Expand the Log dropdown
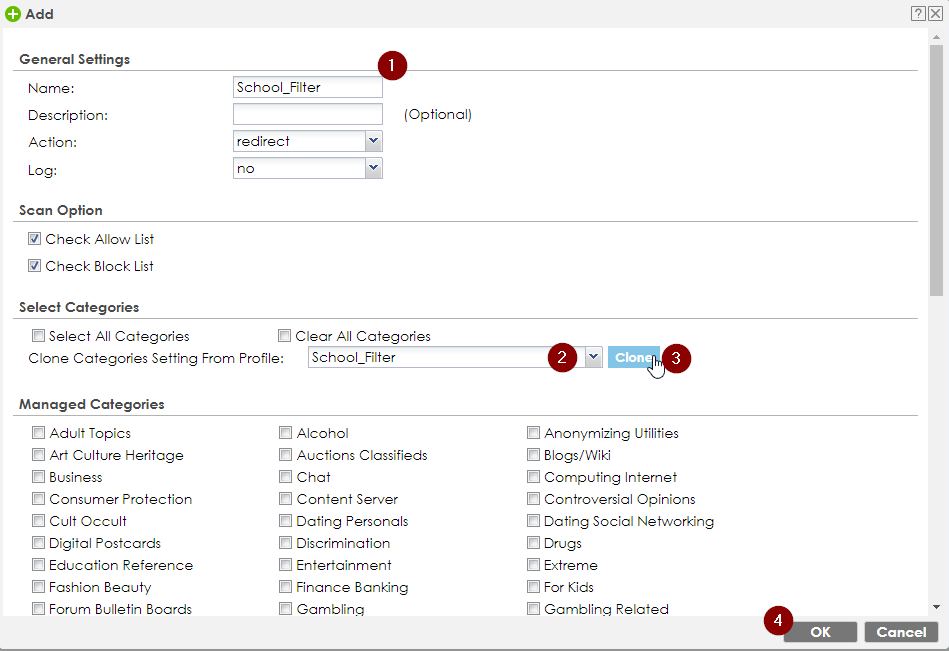Screen dimensions: 949x651 (x=373, y=168)
